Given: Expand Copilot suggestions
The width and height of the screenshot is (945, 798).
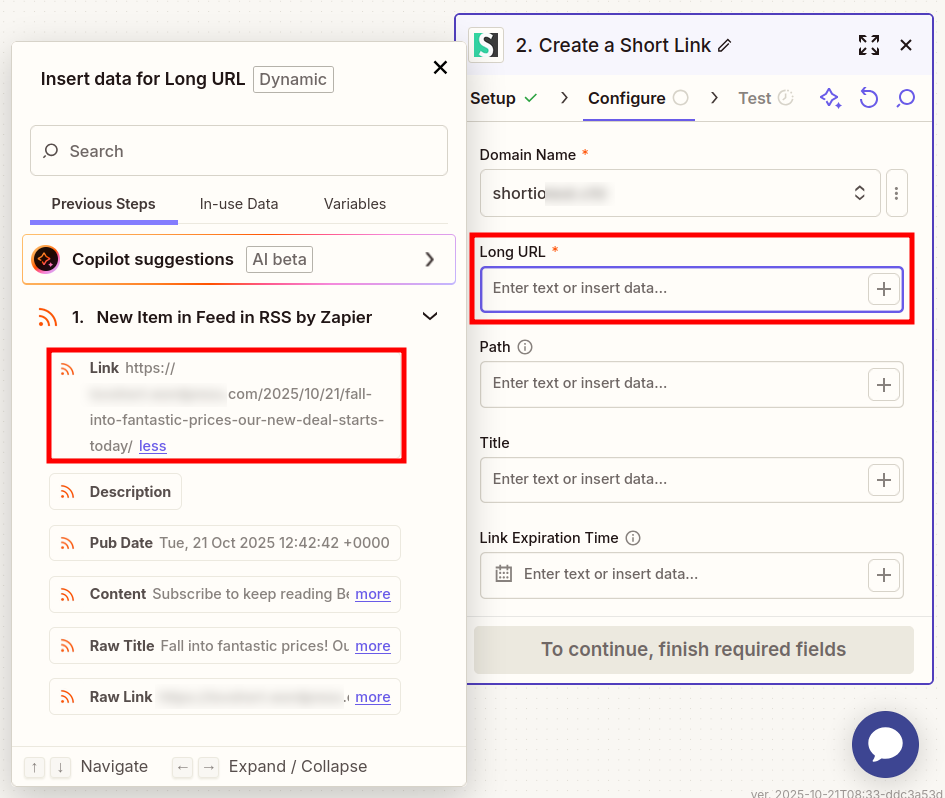Looking at the screenshot, I should coord(430,260).
